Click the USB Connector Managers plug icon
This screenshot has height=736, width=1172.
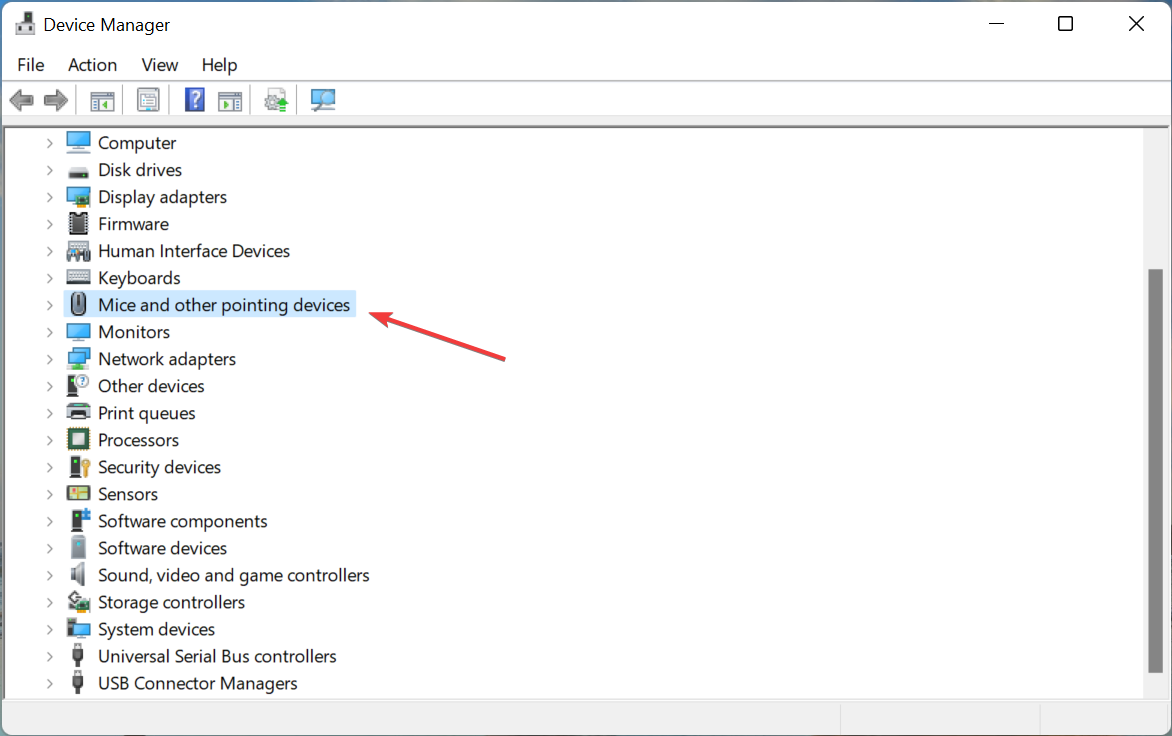pyautogui.click(x=78, y=682)
